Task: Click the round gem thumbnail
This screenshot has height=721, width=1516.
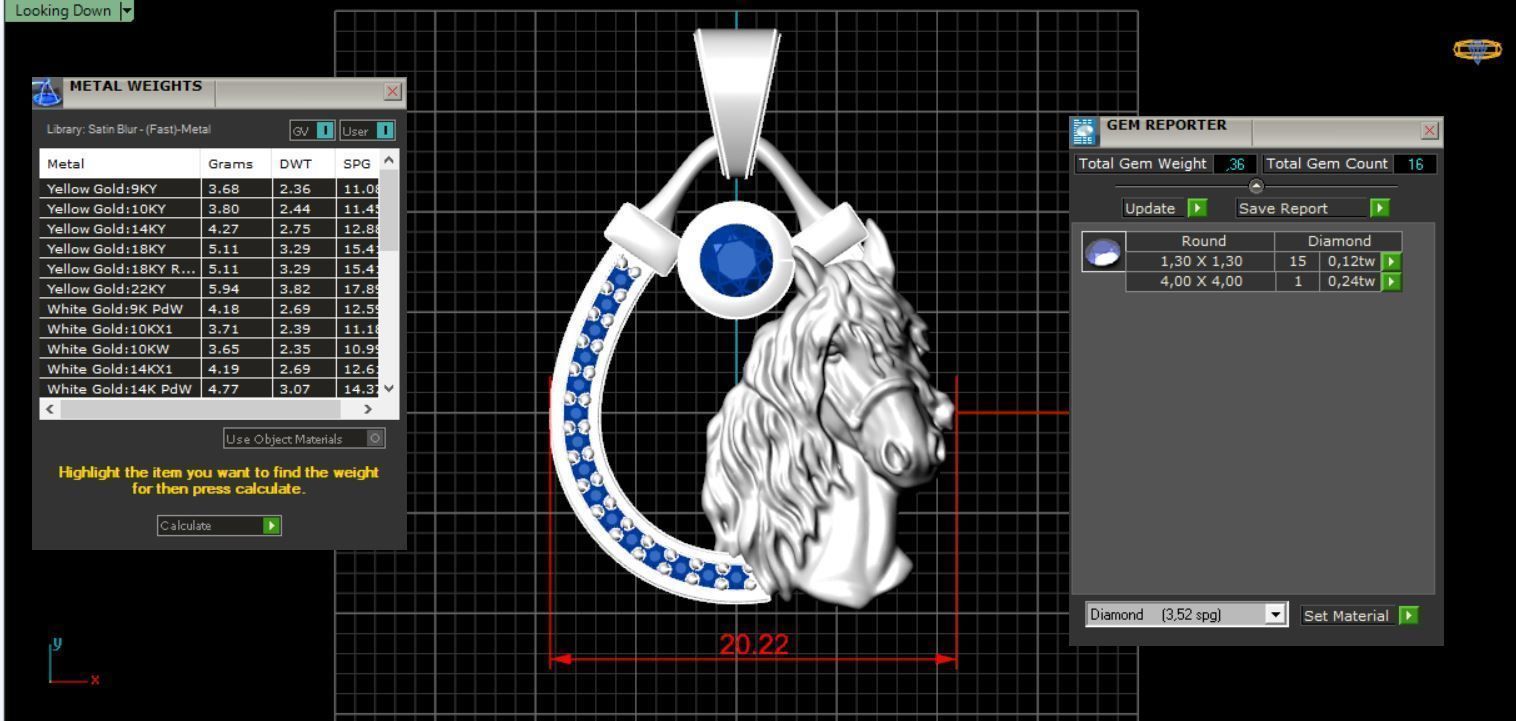Action: click(x=1103, y=253)
